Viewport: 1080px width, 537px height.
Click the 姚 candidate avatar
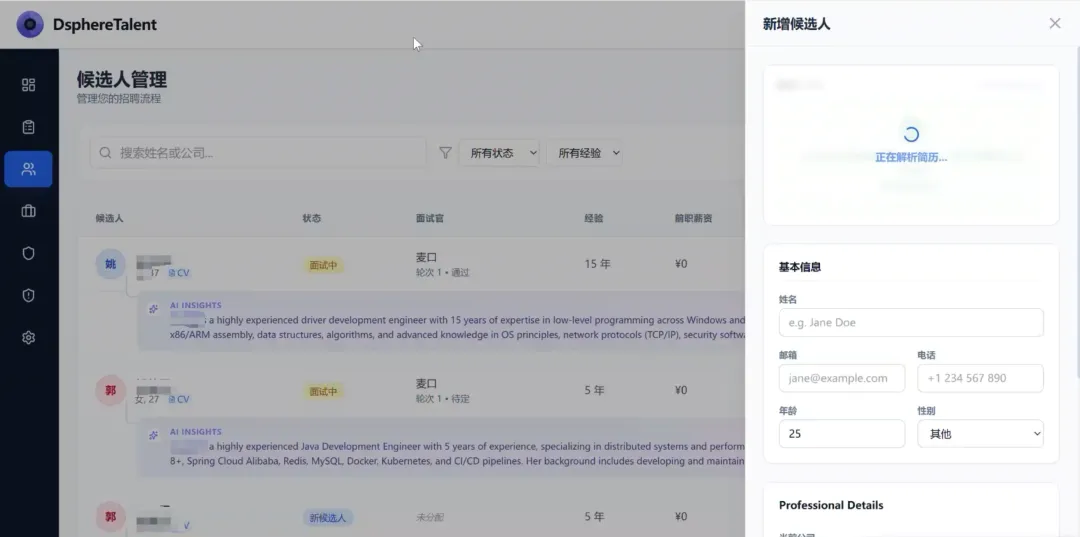tap(110, 264)
